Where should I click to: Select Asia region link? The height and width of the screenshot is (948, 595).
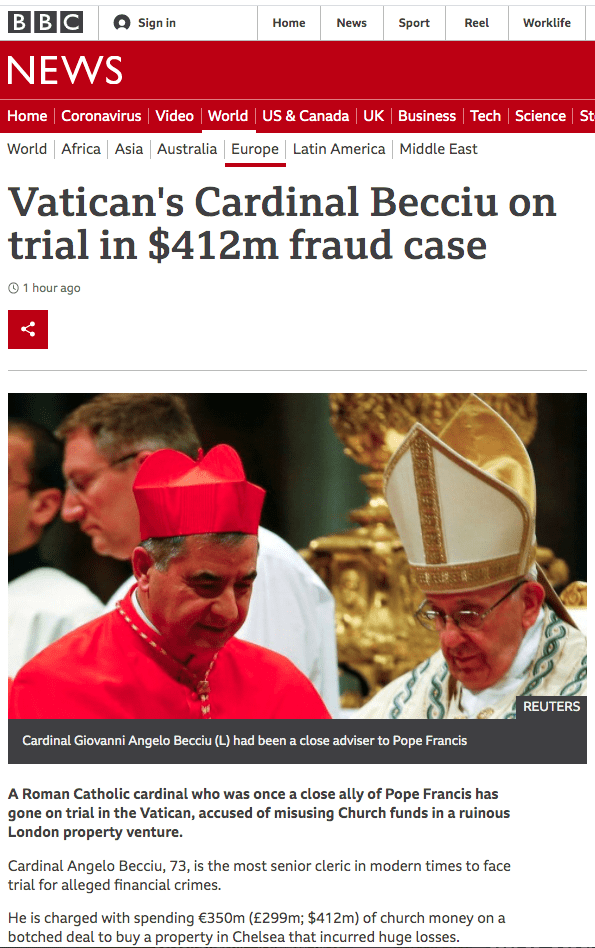coord(129,149)
